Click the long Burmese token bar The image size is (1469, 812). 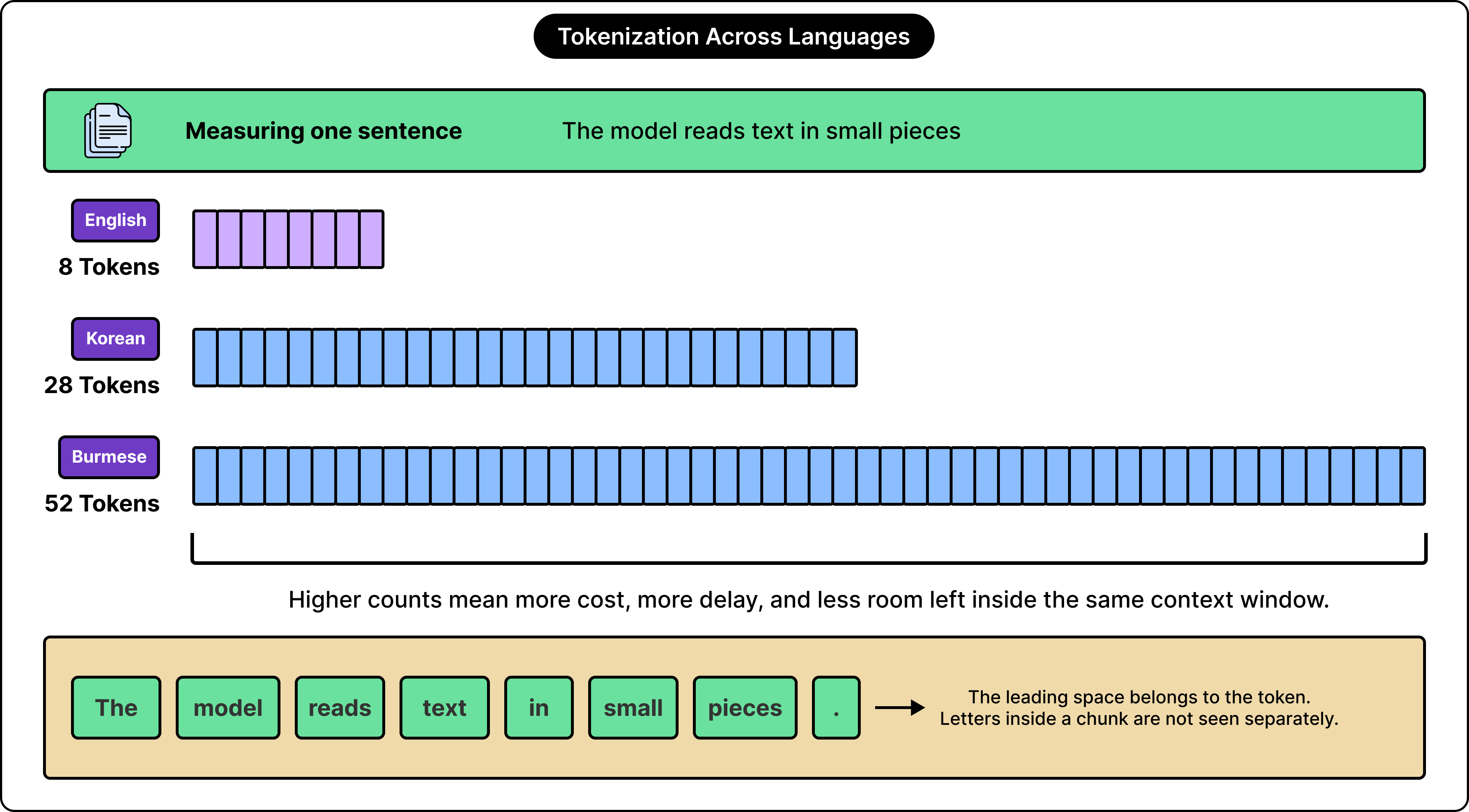click(x=809, y=476)
